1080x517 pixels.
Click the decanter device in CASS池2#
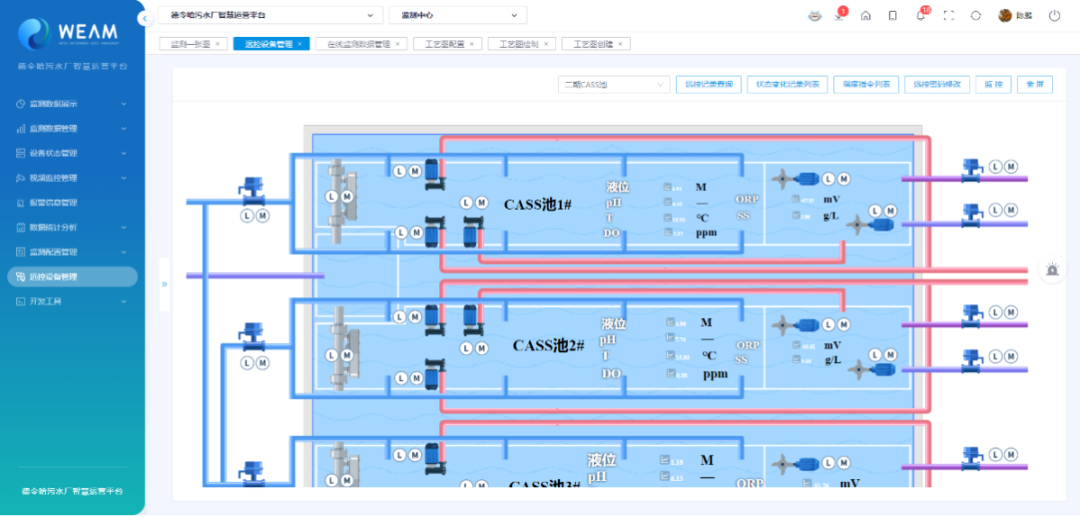click(x=342, y=348)
